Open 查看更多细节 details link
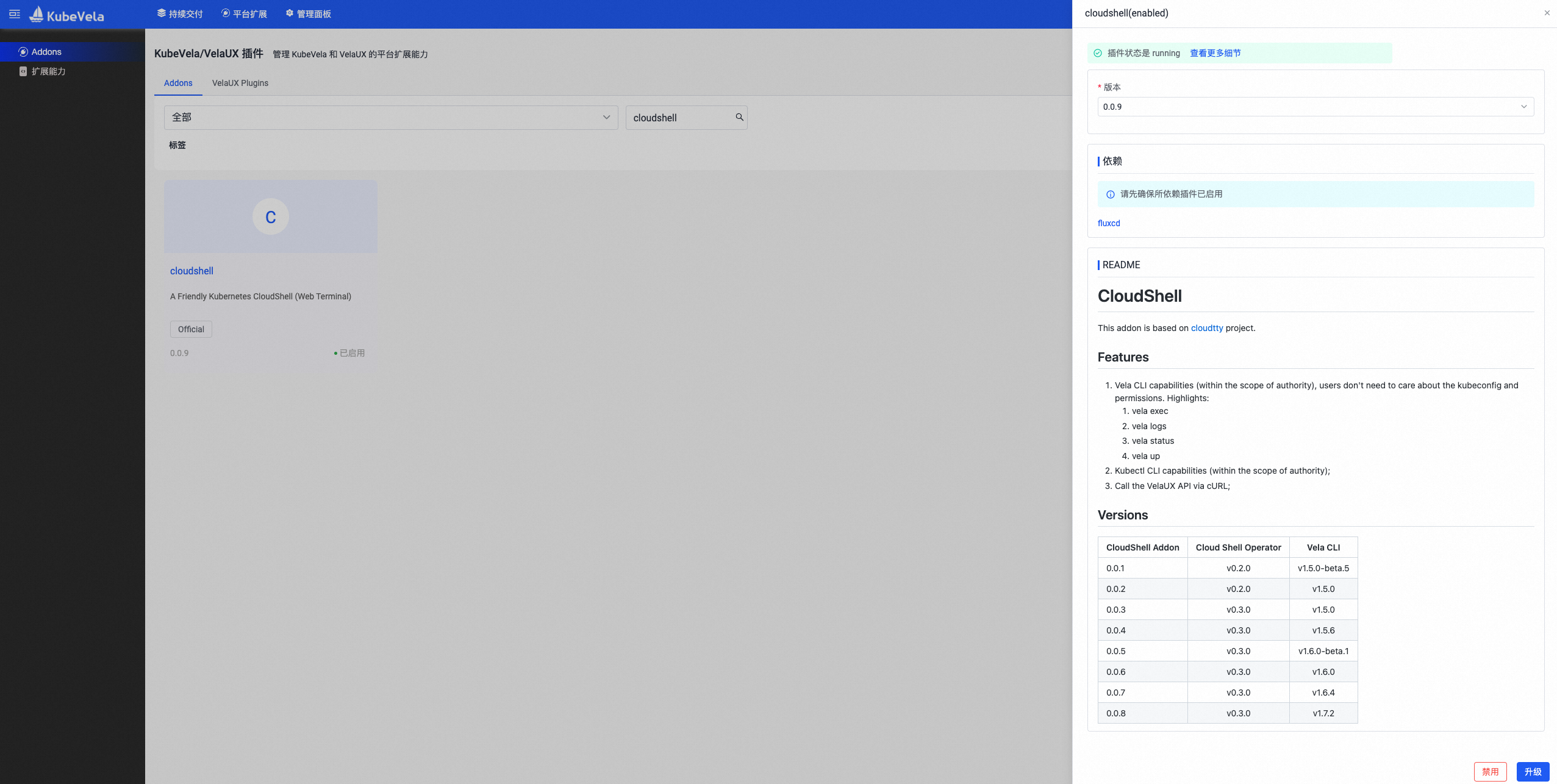The image size is (1557, 784). [x=1215, y=53]
